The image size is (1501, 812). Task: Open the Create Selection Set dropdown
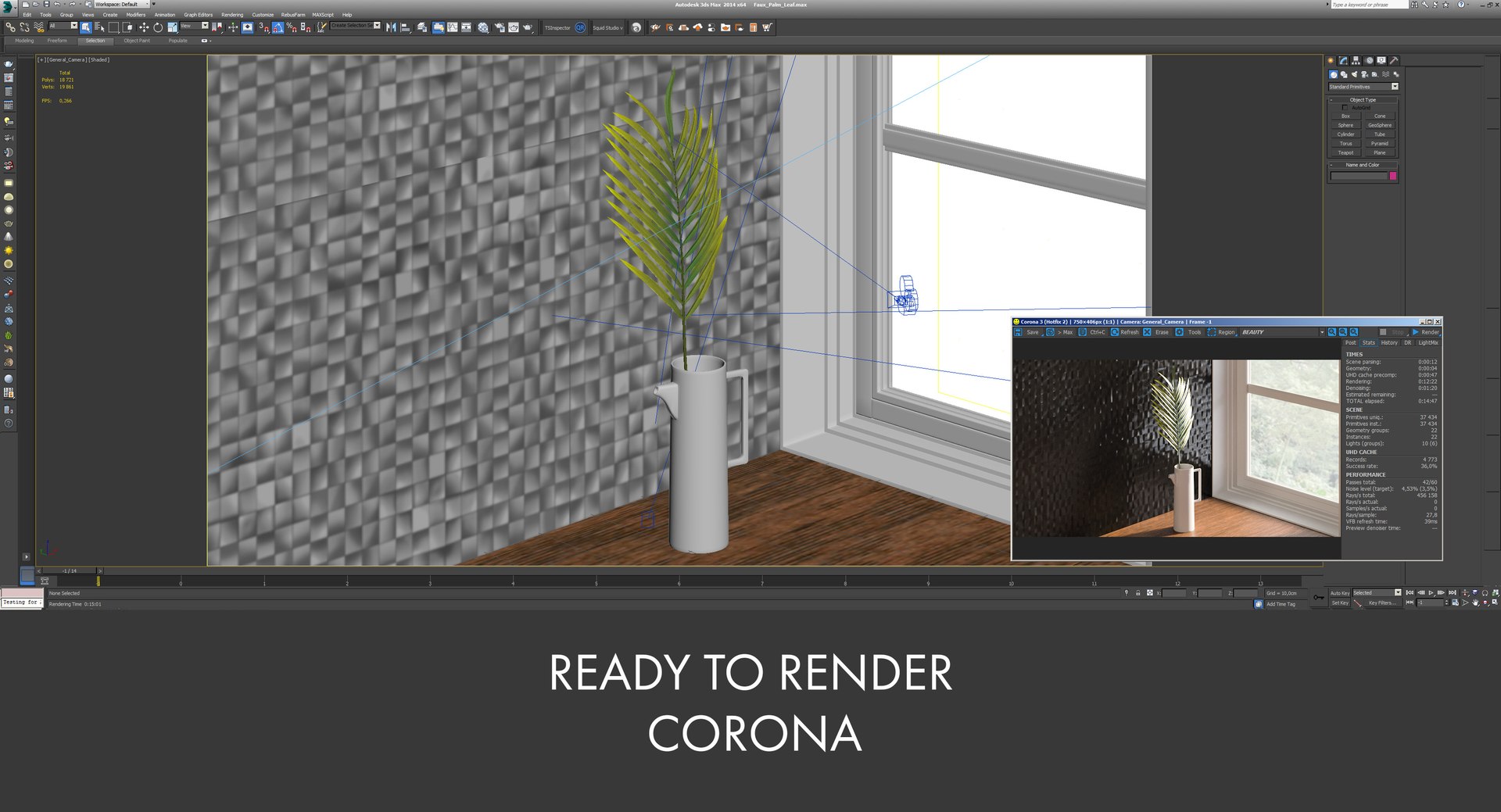point(356,26)
